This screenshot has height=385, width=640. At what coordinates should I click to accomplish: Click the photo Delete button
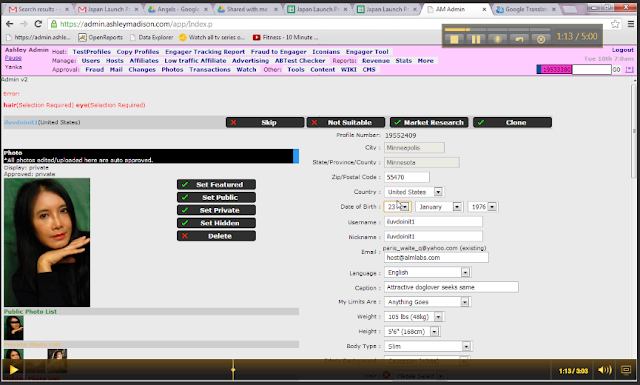[216, 236]
